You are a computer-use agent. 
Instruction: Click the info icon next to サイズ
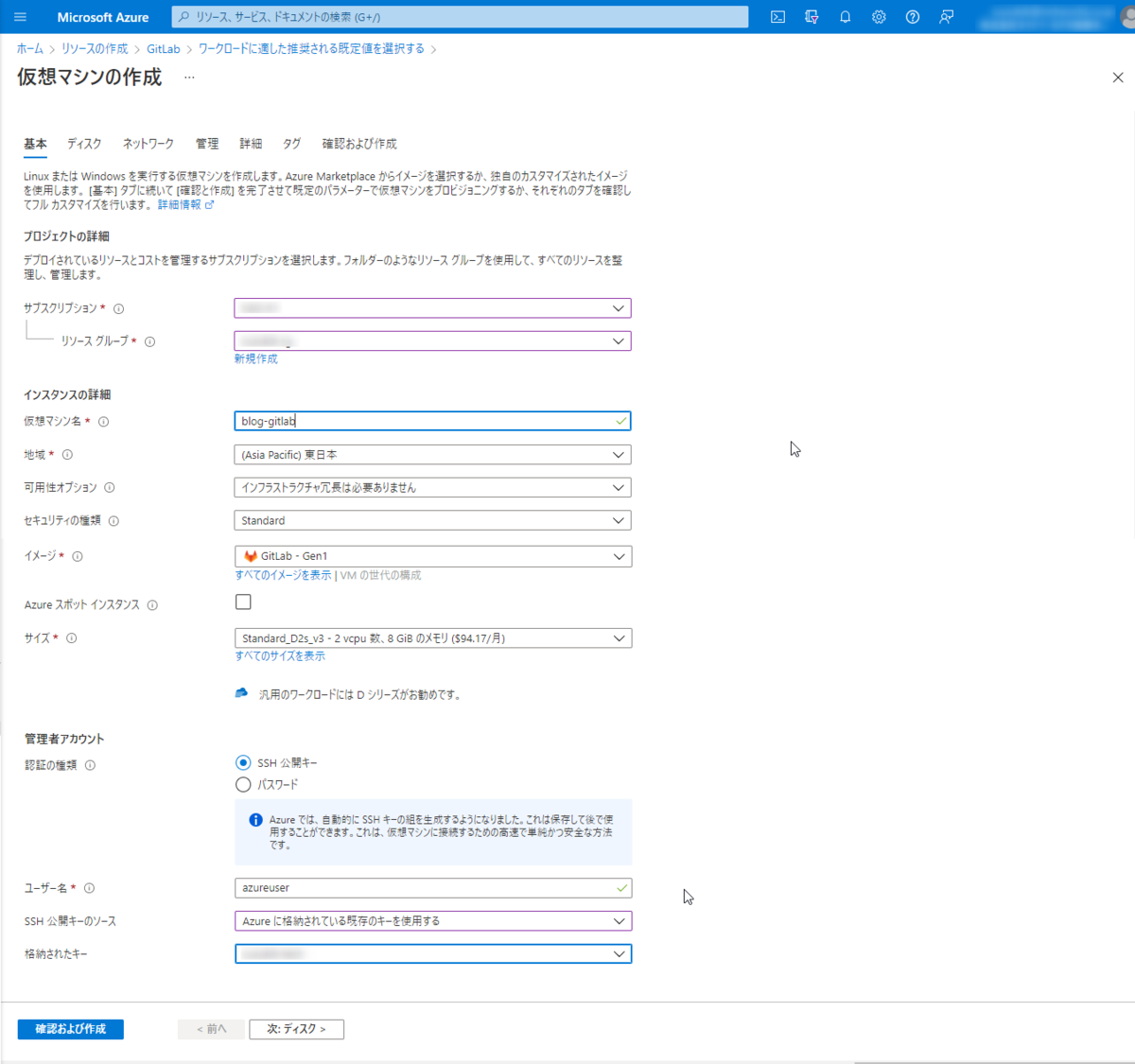pyautogui.click(x=70, y=637)
